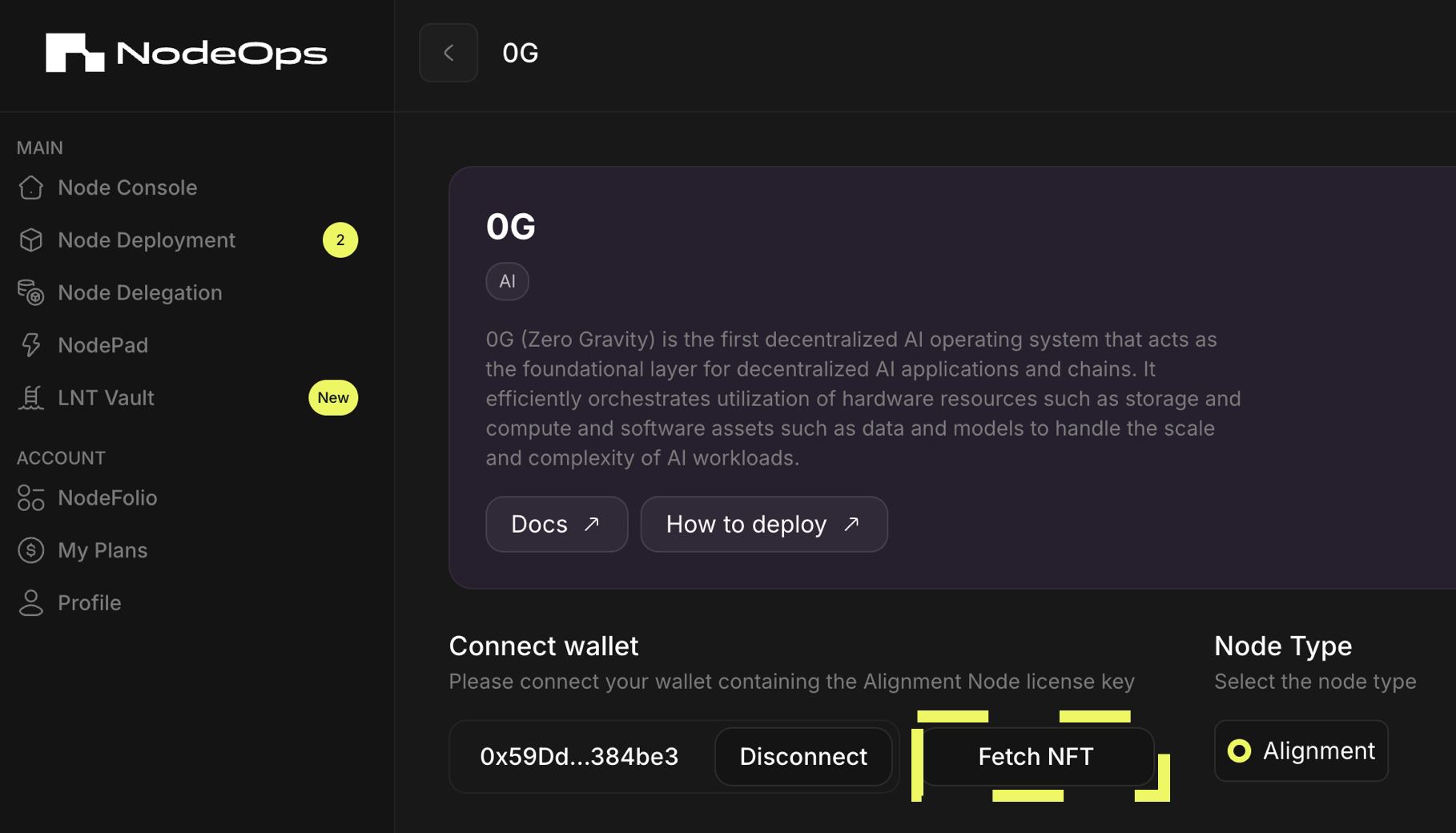Viewport: 1456px width, 833px height.
Task: Click the Node Deployment notification badge
Action: coord(341,239)
